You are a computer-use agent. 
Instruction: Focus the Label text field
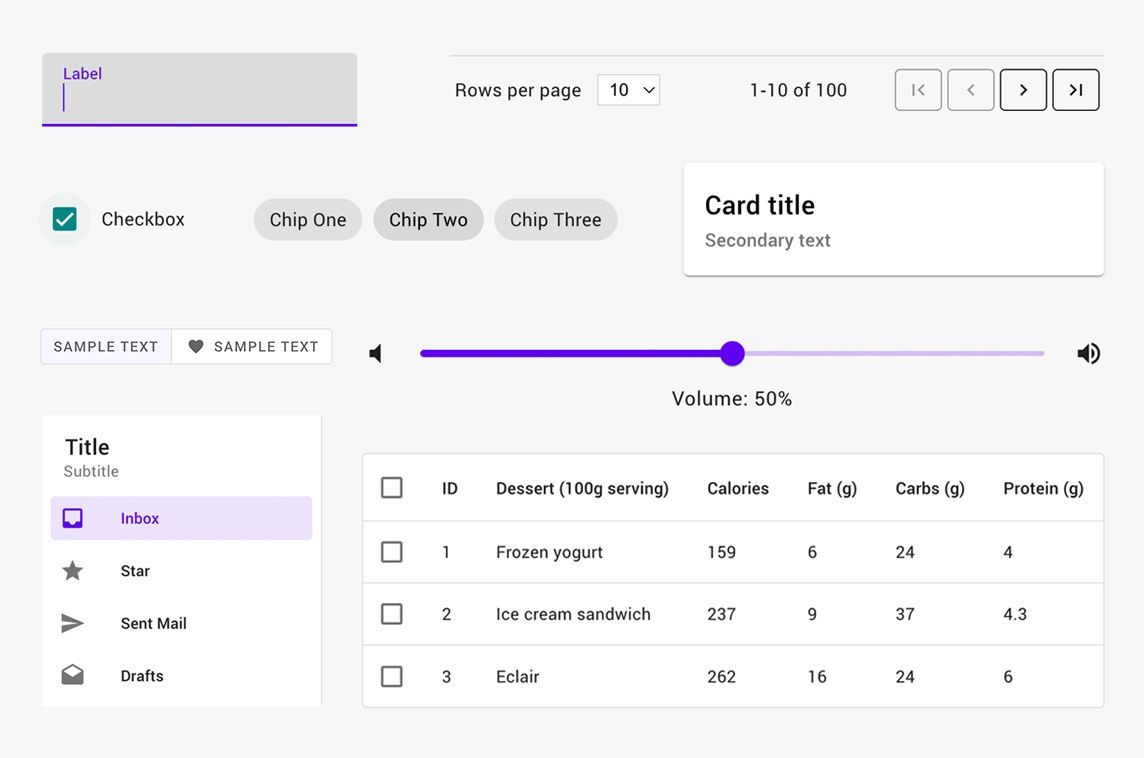point(199,90)
